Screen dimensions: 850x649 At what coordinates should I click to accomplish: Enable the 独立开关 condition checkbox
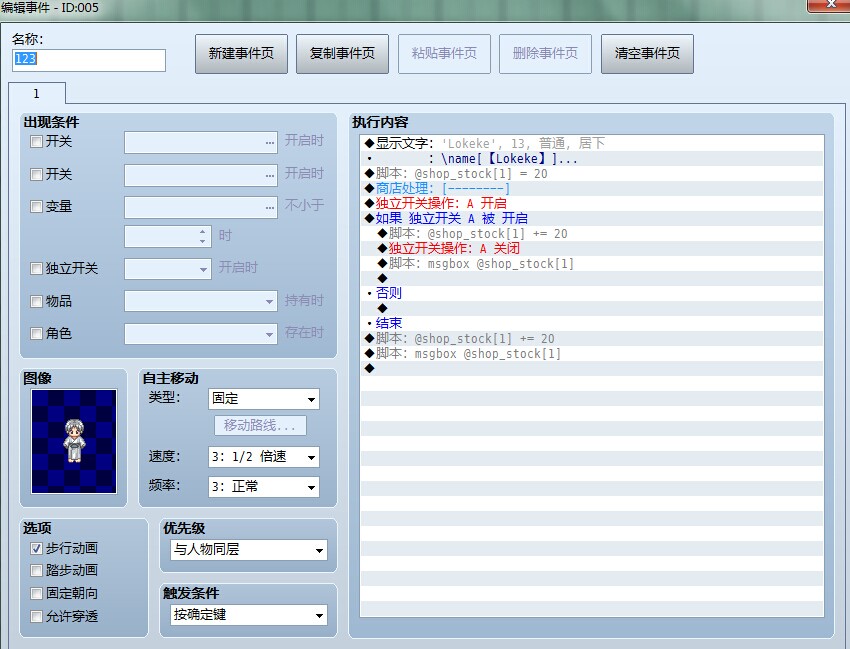coord(36,268)
